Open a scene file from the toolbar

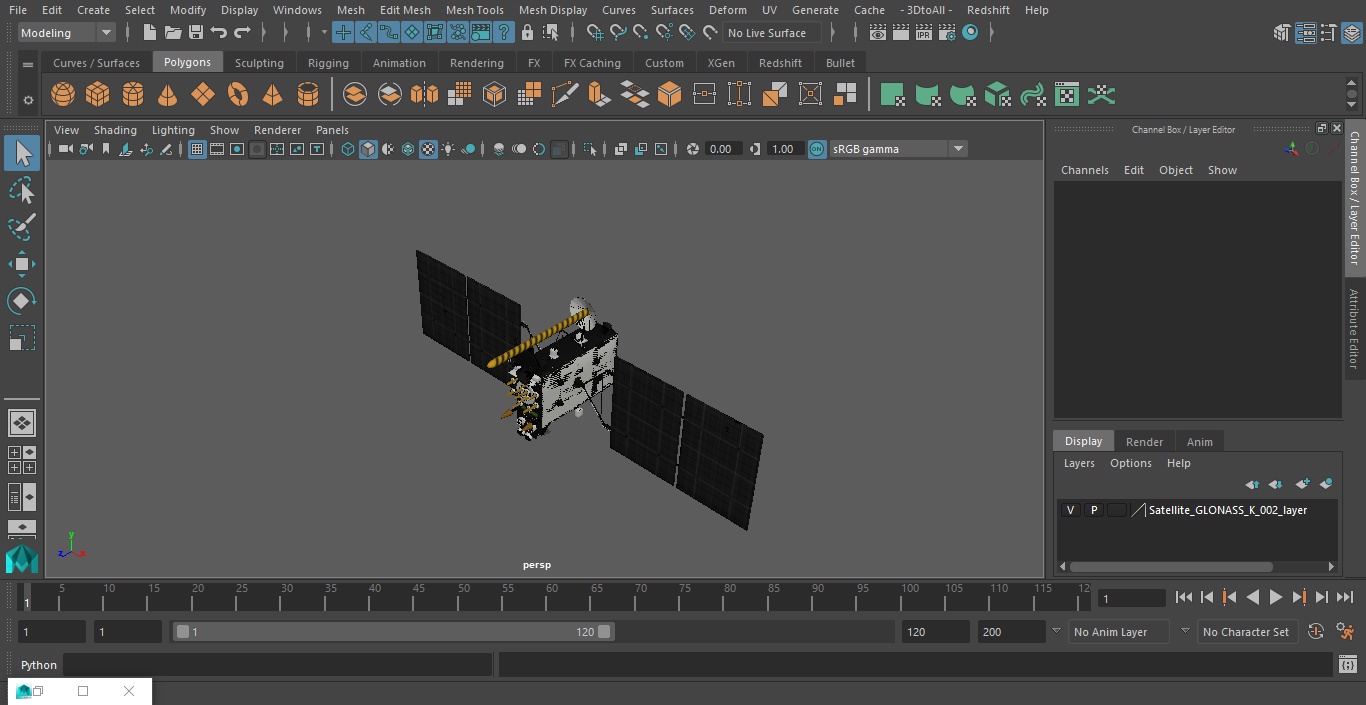[x=173, y=33]
